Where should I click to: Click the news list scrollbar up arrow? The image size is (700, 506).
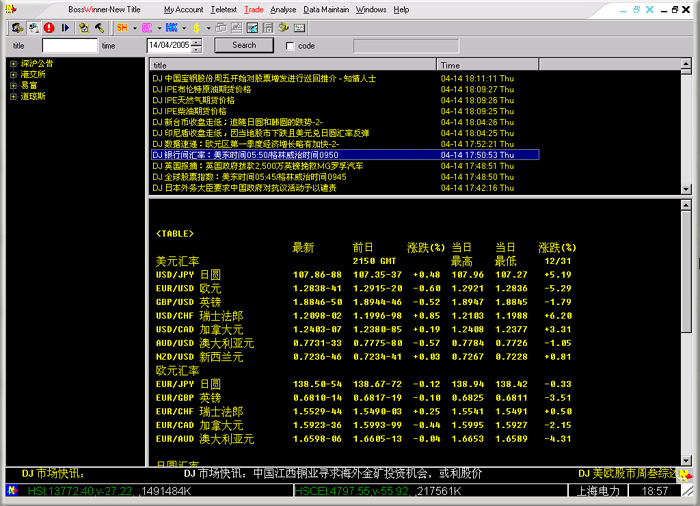[x=686, y=64]
